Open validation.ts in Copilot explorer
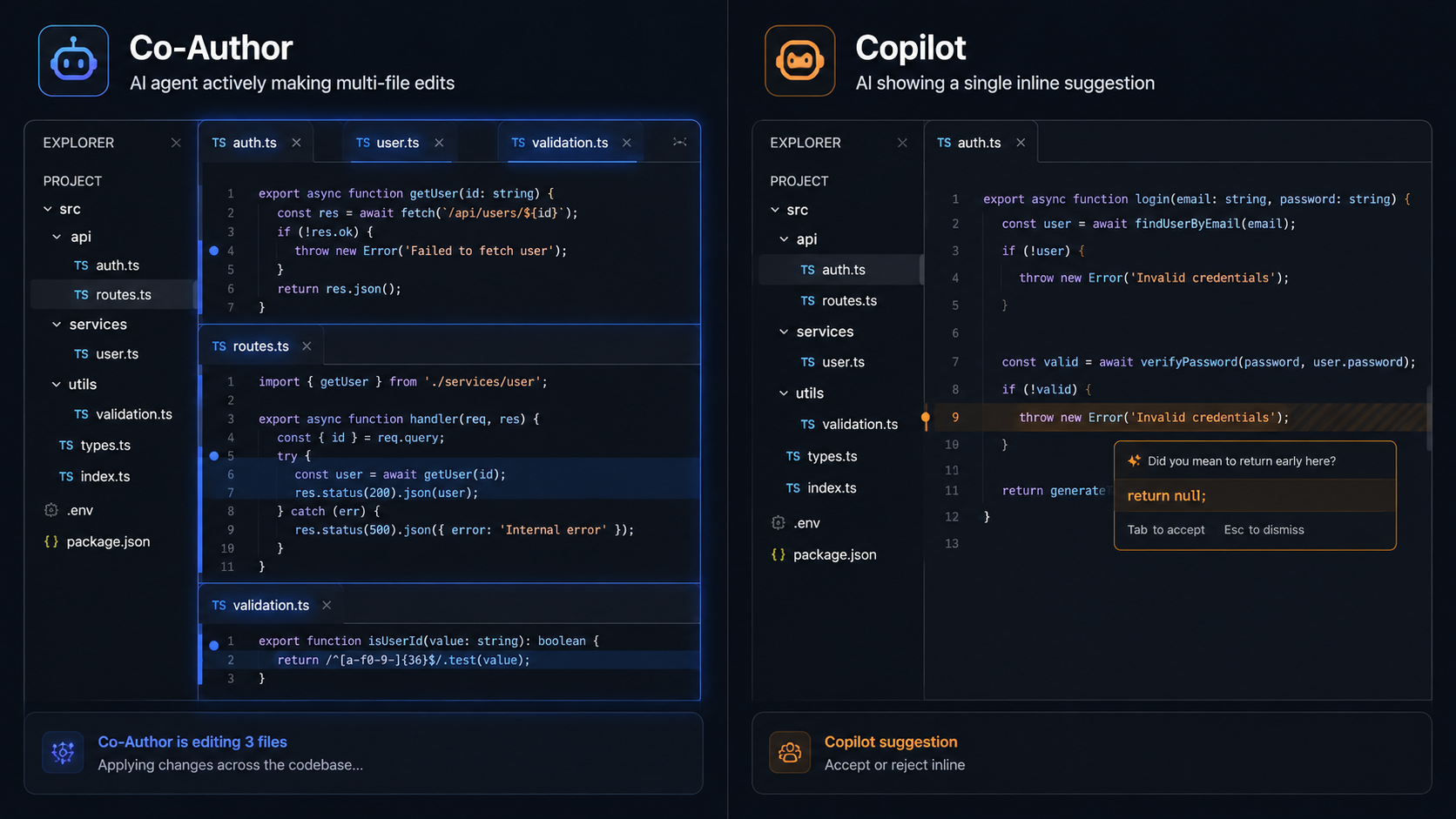The image size is (1456, 819). pyautogui.click(x=849, y=425)
